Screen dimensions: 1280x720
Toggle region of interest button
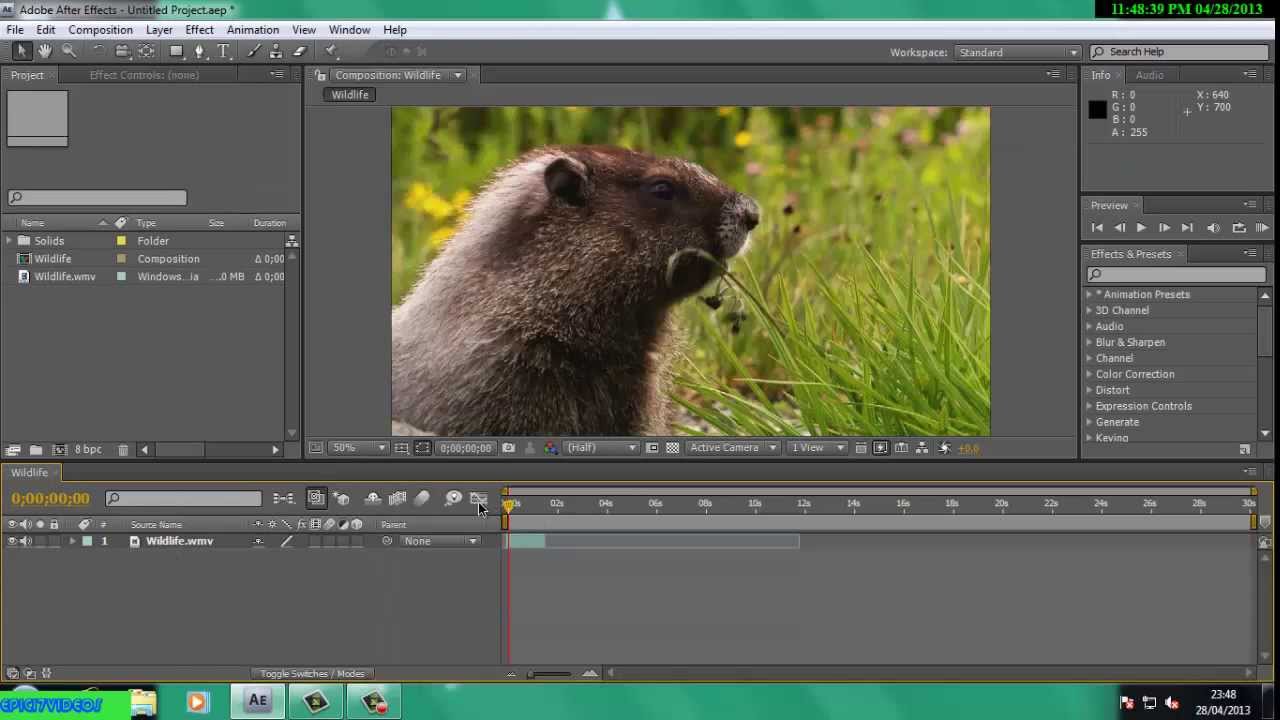pos(652,448)
